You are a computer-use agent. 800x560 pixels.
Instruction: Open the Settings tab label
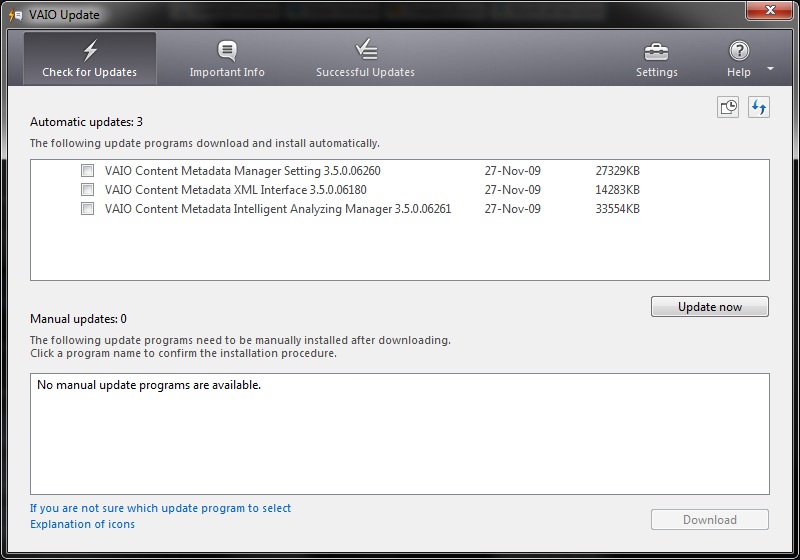point(657,72)
